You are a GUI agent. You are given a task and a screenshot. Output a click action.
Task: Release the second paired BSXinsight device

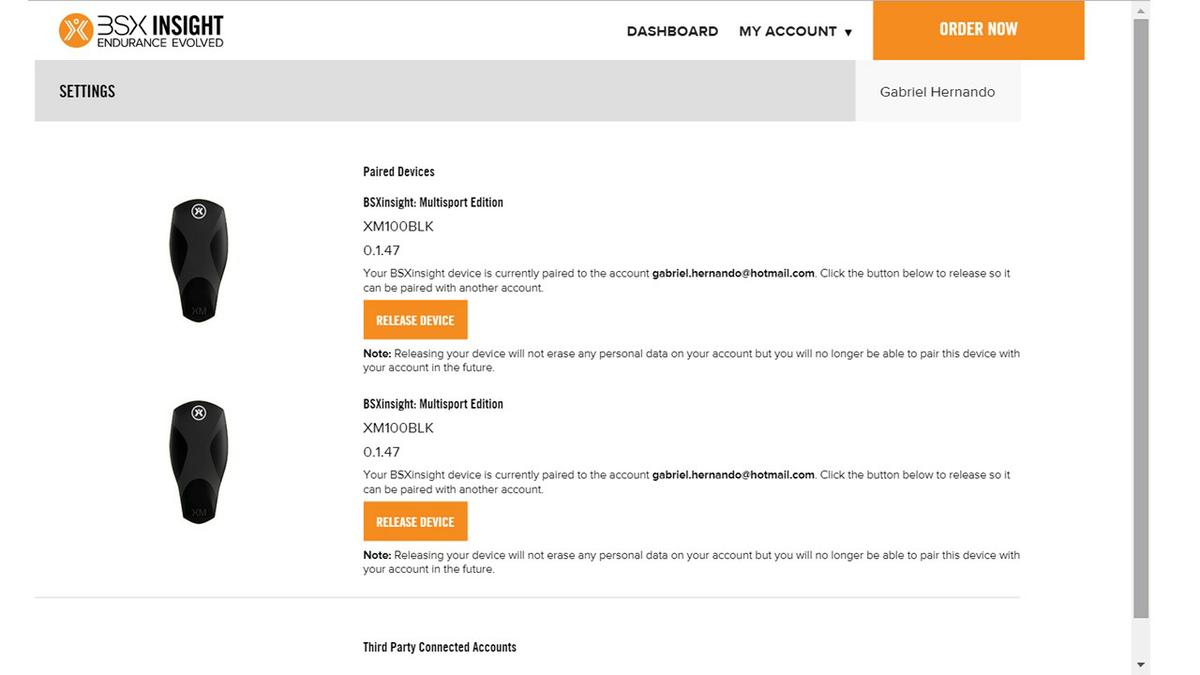click(415, 522)
